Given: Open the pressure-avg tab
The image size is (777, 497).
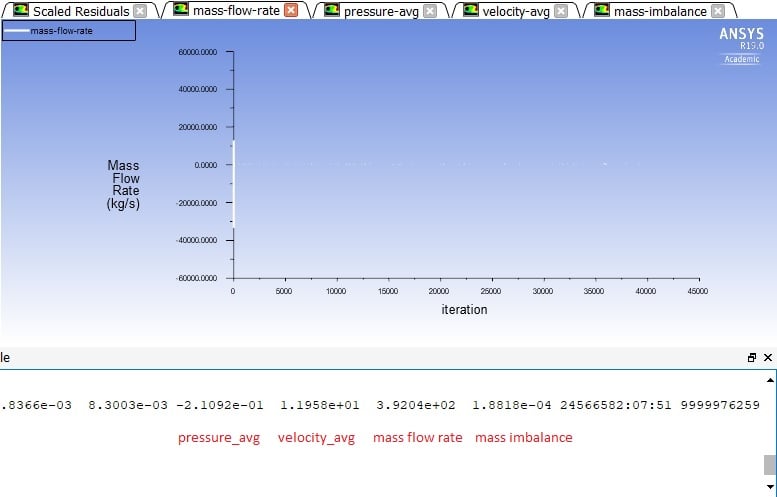Looking at the screenshot, I should coord(381,11).
